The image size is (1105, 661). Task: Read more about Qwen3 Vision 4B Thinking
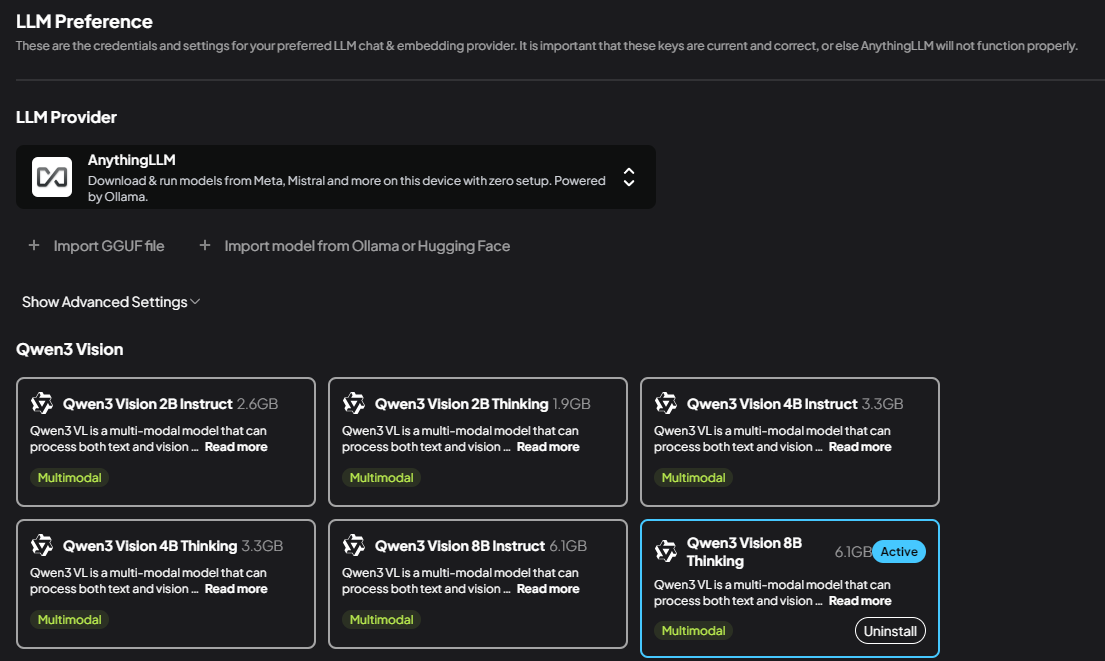tap(236, 589)
